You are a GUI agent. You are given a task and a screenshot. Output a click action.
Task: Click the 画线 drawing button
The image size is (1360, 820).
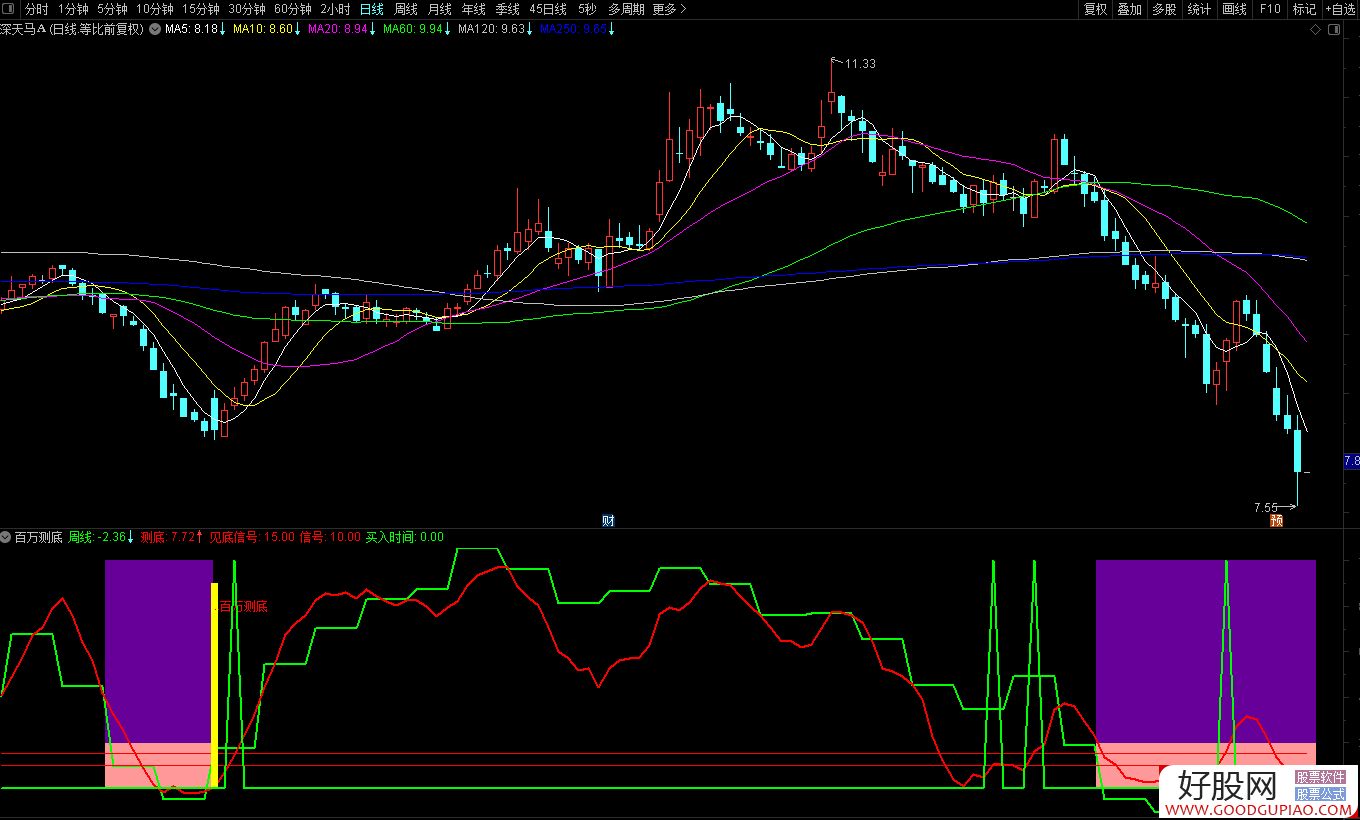coord(1234,9)
